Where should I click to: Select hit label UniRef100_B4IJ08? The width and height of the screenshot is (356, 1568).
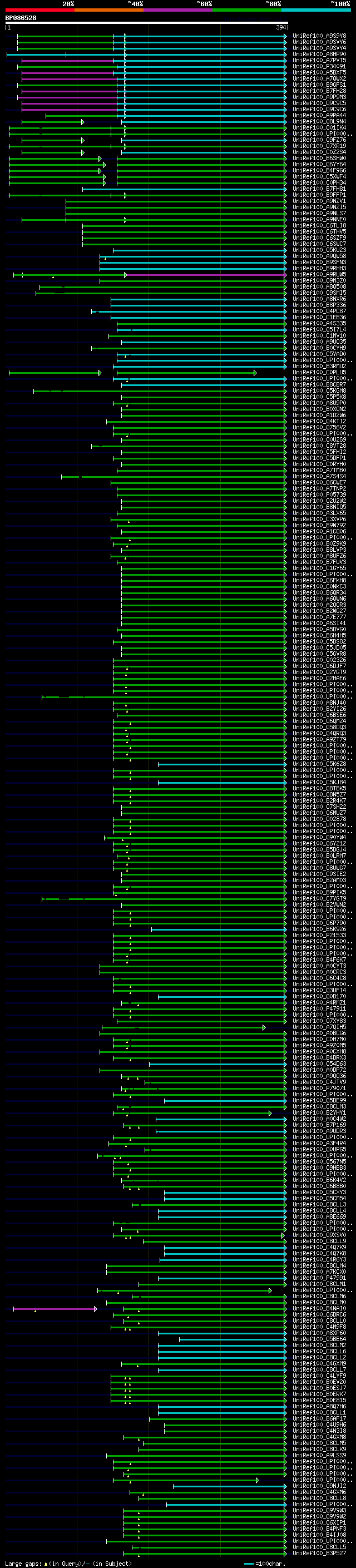319,1535
